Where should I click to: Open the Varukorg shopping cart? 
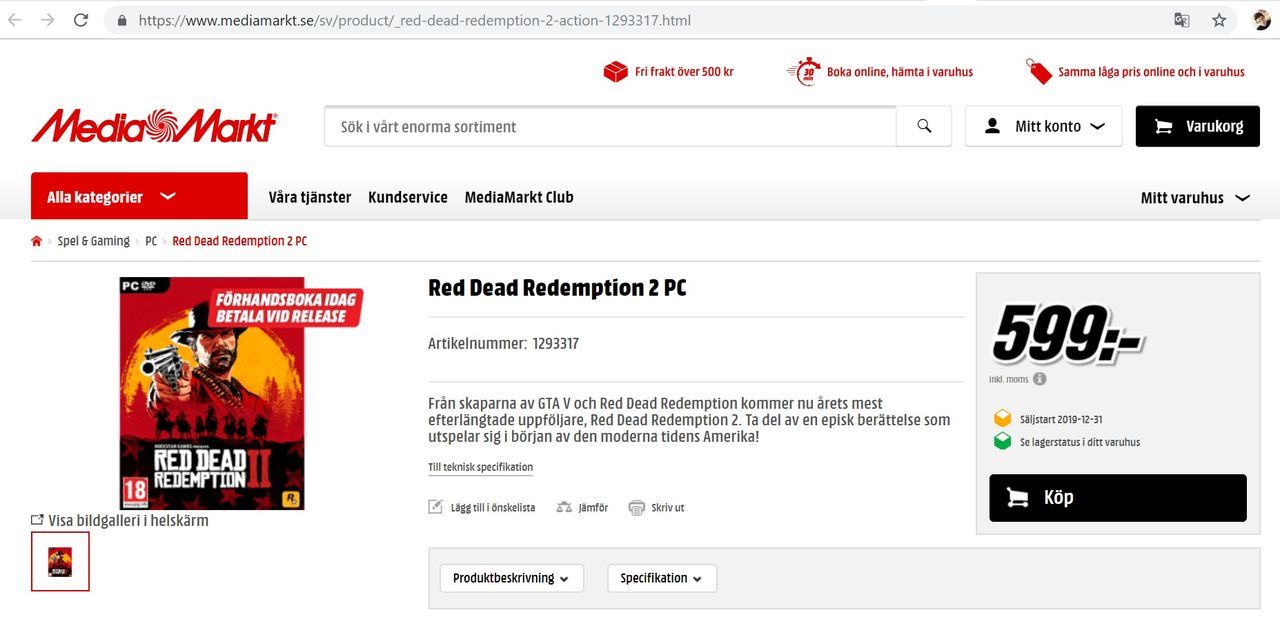pyautogui.click(x=1197, y=126)
